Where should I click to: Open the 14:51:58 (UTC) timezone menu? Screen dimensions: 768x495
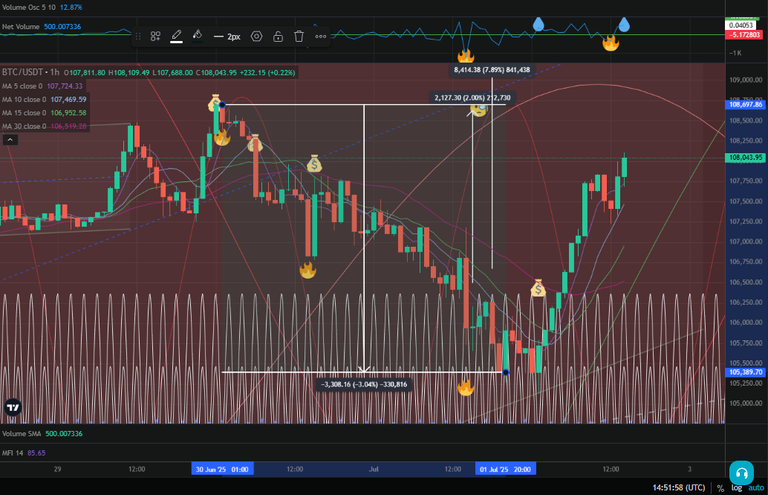678,488
